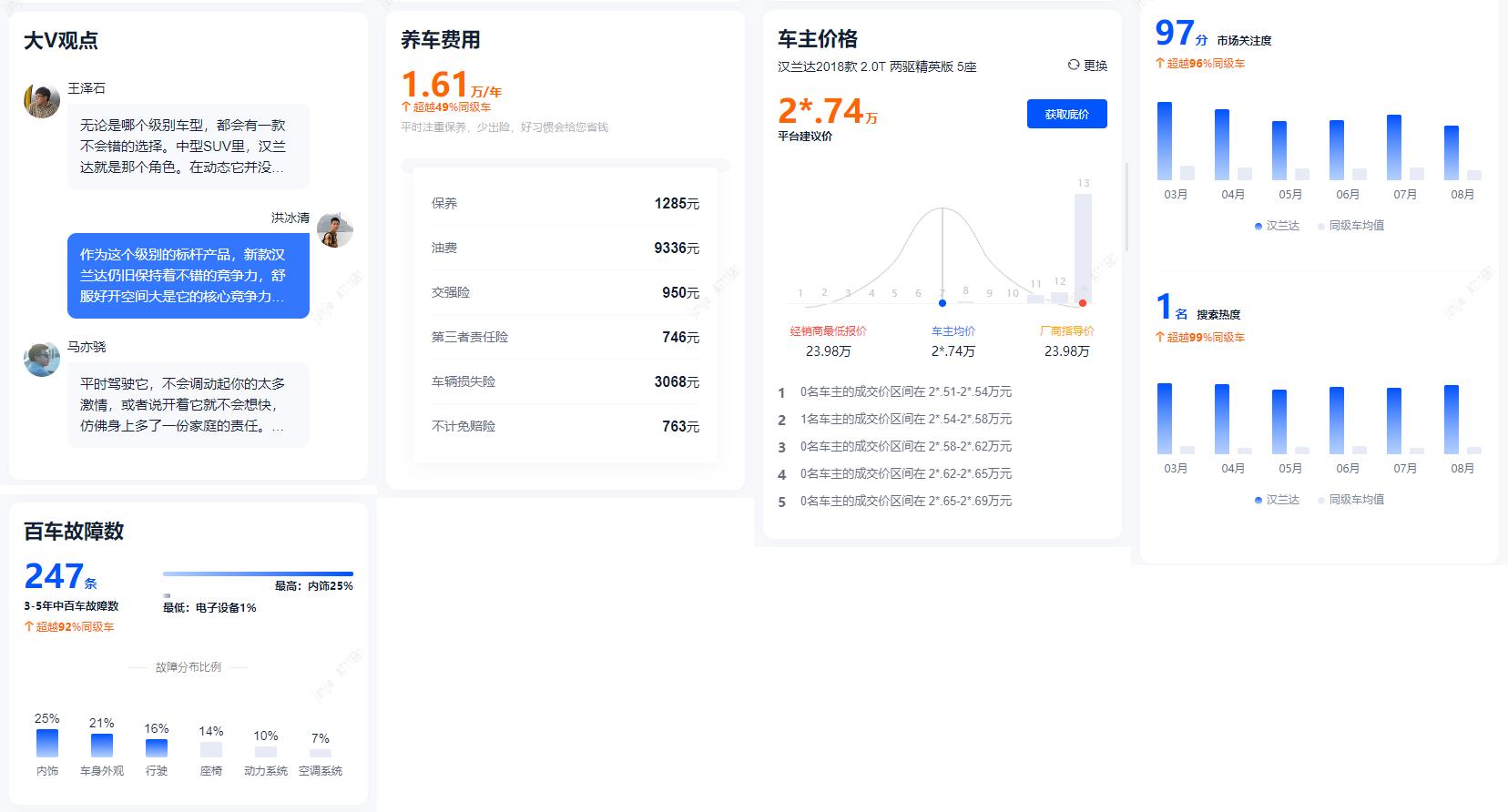Click 超越99%同级车 under 搜索热度
The height and width of the screenshot is (812, 1508).
tap(1200, 338)
